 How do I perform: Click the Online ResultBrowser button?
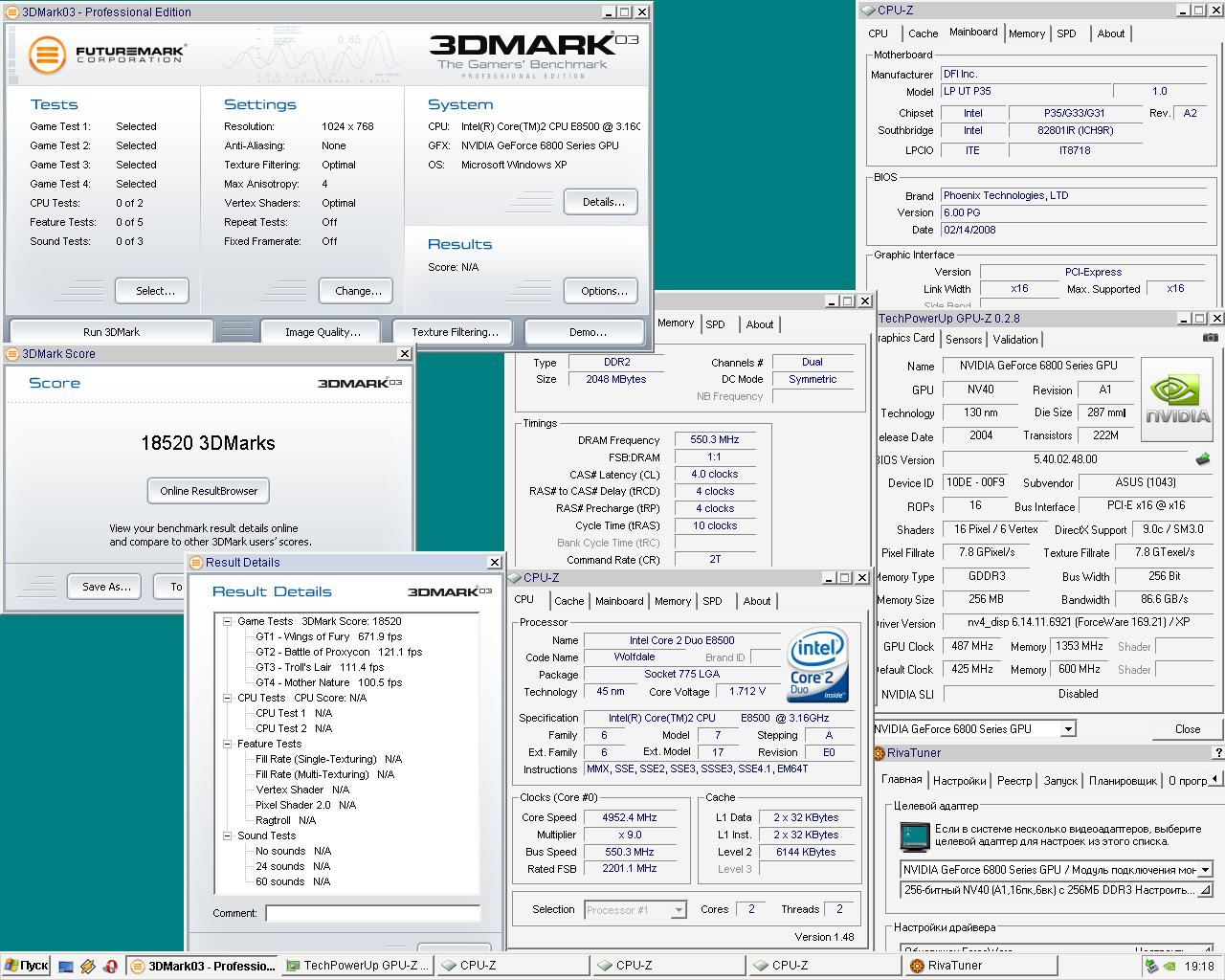[x=209, y=491]
